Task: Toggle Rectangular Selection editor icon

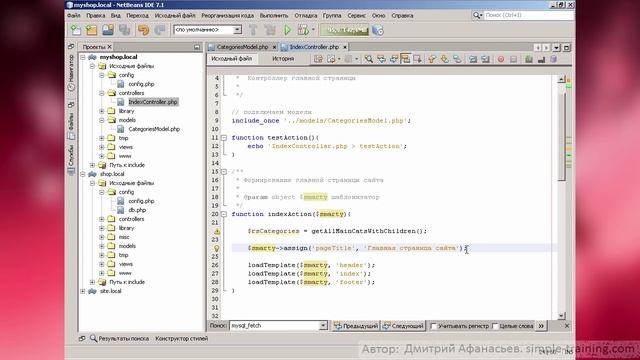Action: coord(417,59)
